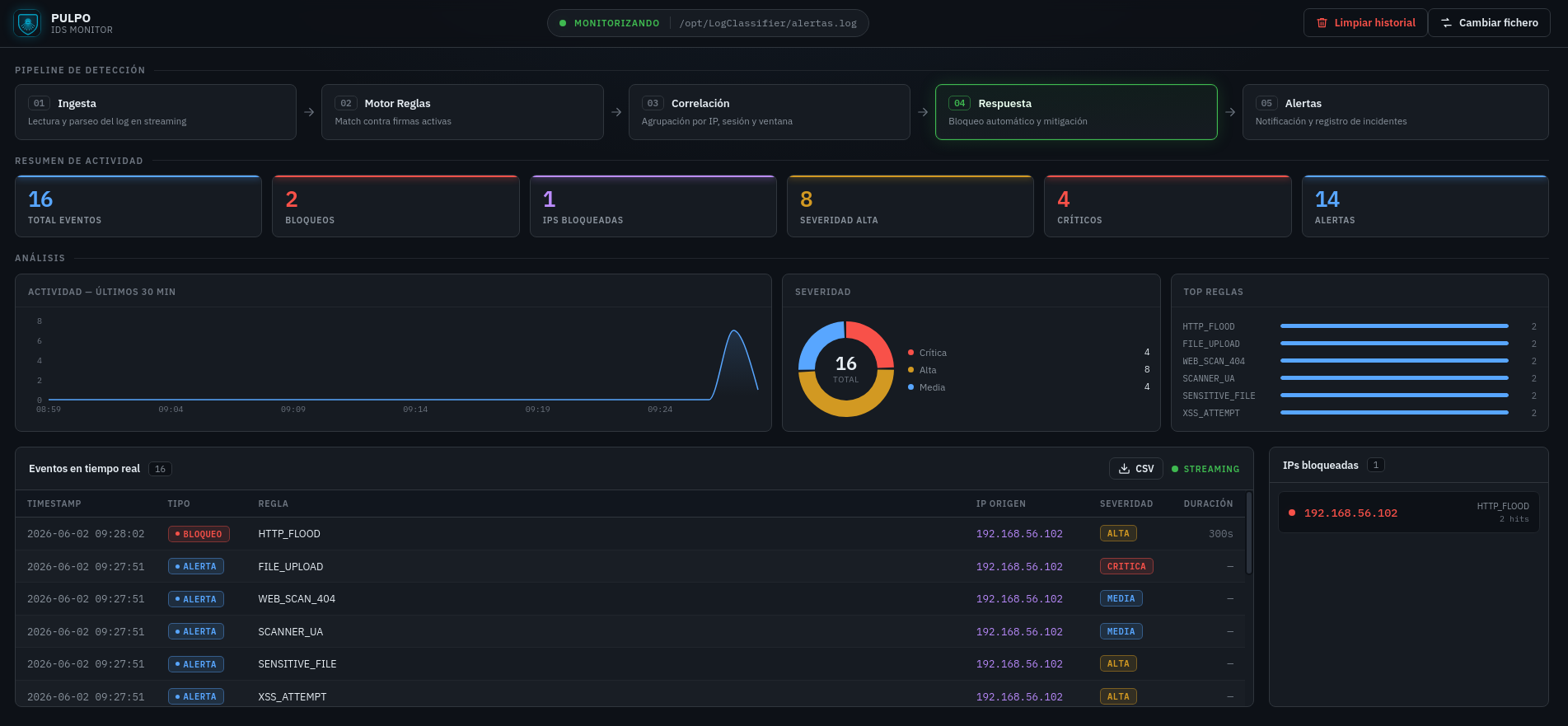Screen dimensions: 1568x726
Task: Click swap icon in Cambiar fichero button
Action: click(x=1446, y=23)
